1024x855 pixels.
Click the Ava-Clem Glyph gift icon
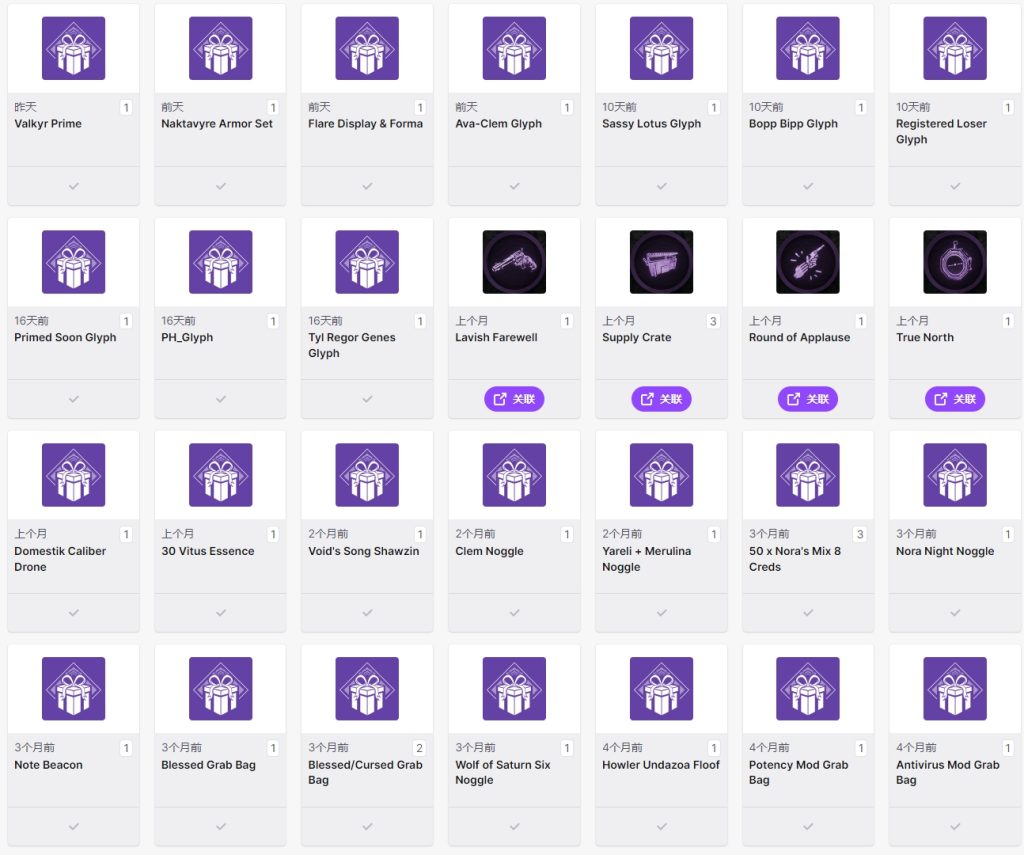pos(514,48)
